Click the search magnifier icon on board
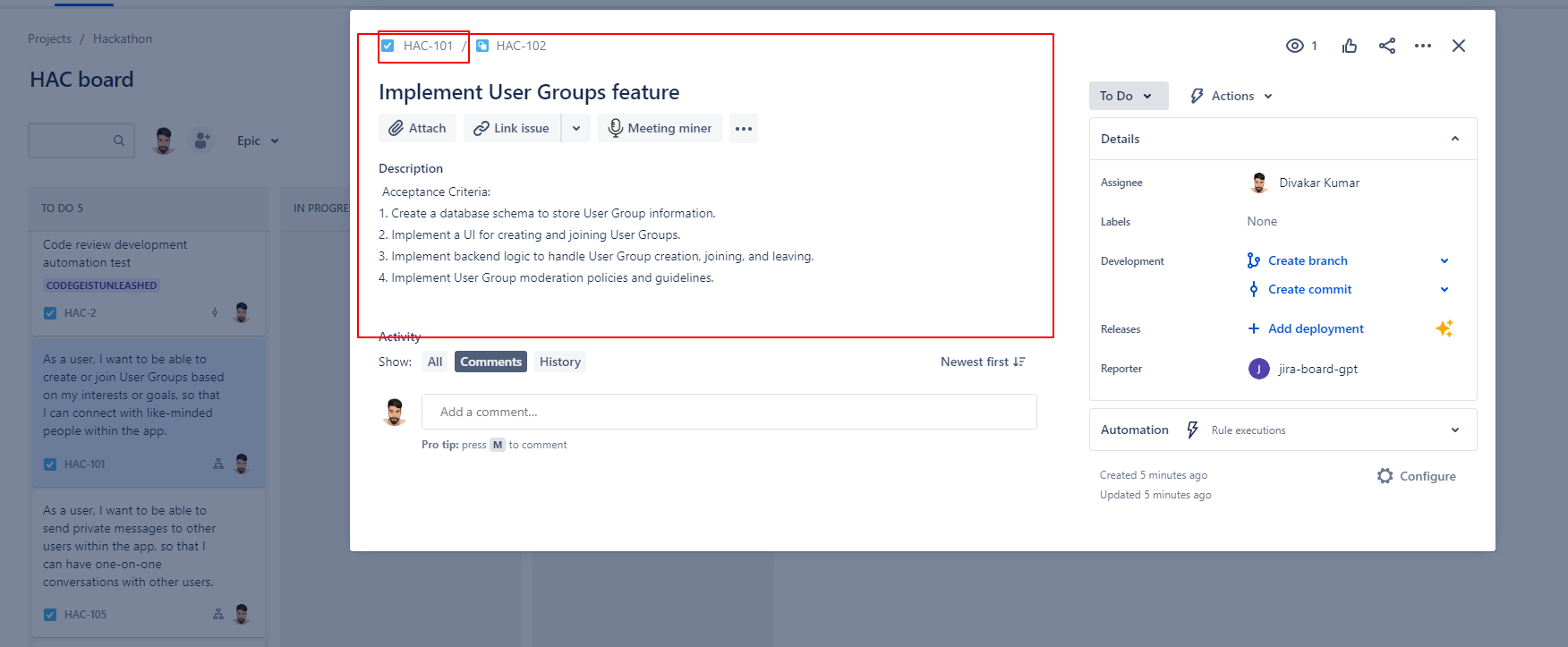 pyautogui.click(x=118, y=140)
